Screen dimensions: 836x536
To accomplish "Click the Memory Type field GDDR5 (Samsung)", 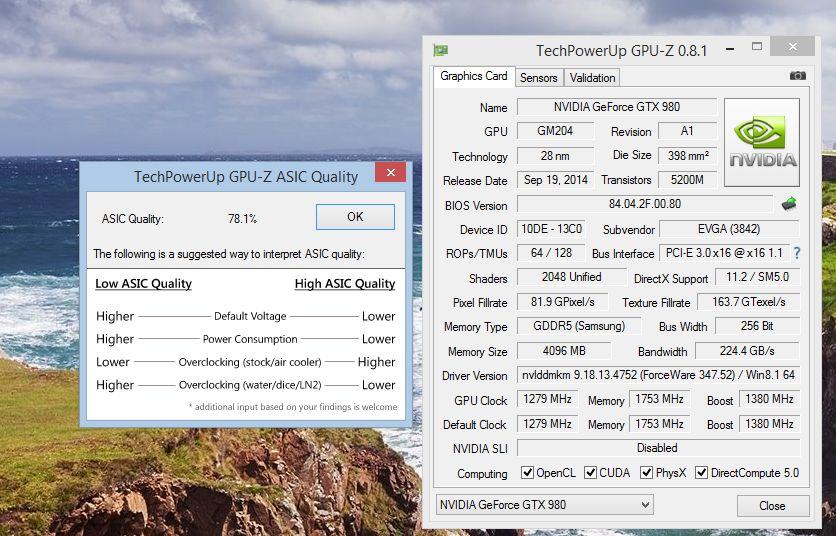I will click(579, 326).
